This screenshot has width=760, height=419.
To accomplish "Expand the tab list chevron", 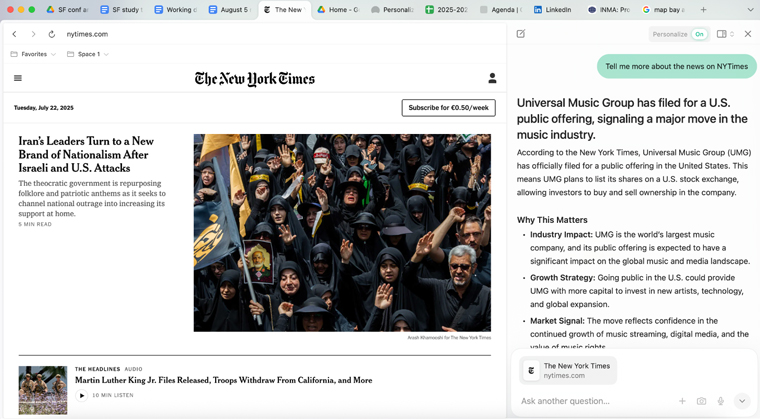I will pos(750,10).
